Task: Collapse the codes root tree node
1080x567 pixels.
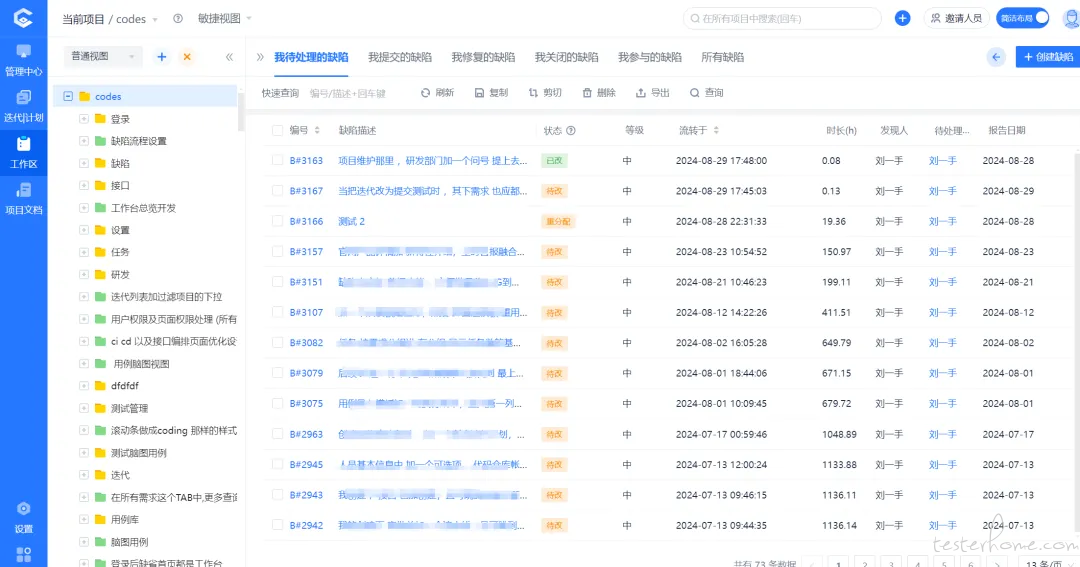Action: (x=68, y=96)
